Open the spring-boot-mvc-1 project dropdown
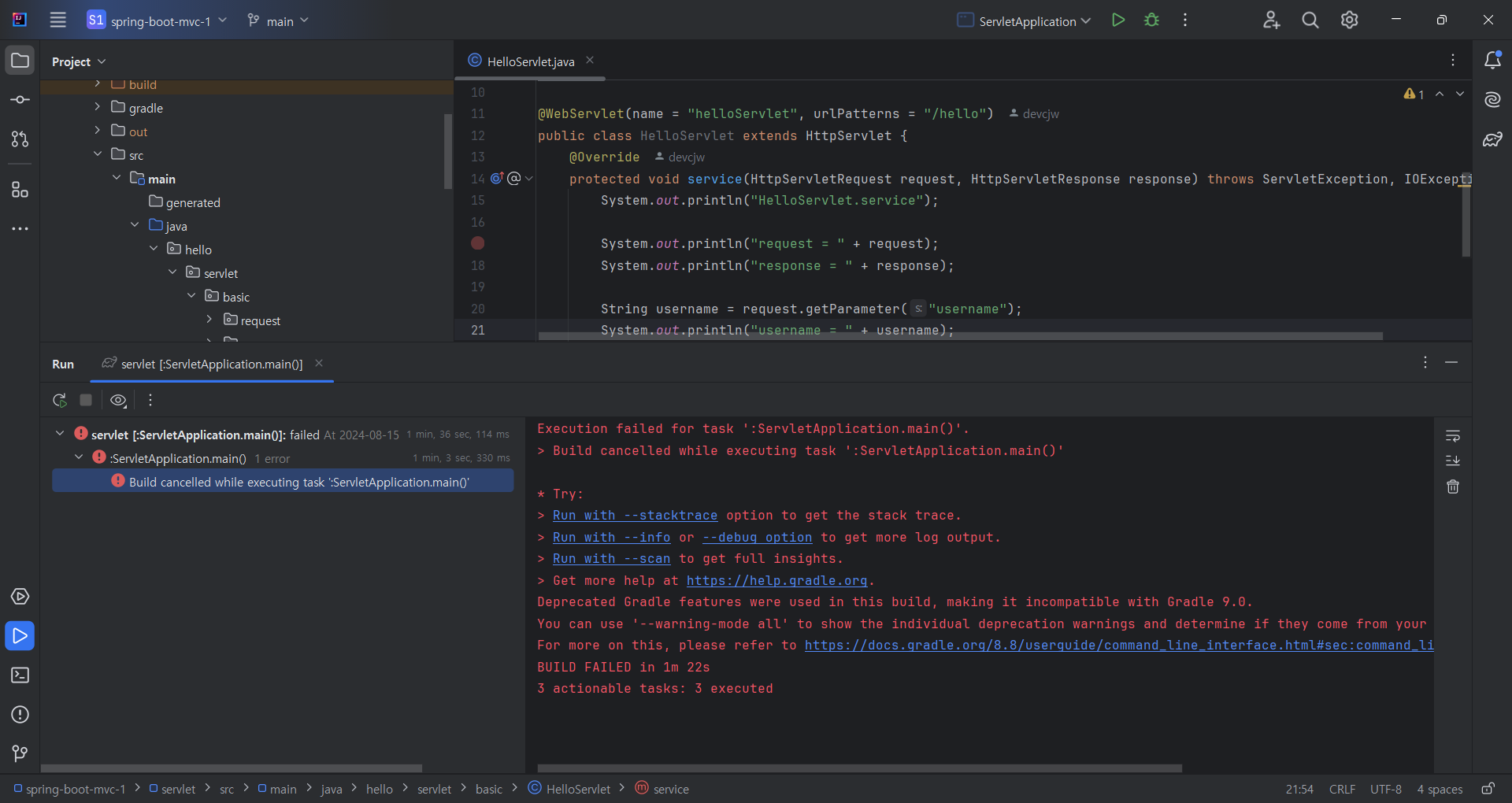The height and width of the screenshot is (803, 1512). [157, 20]
